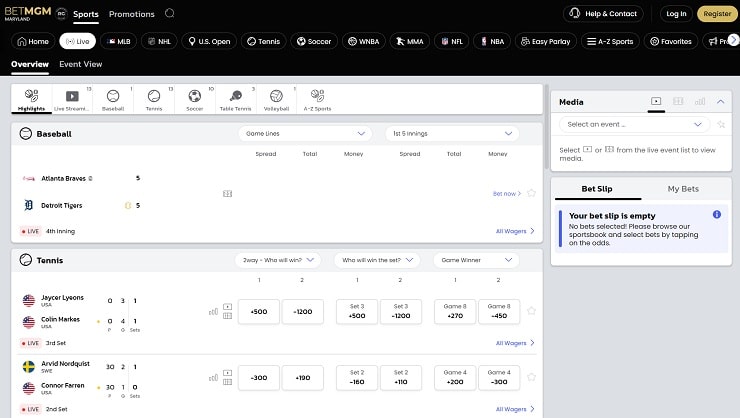Open 2way - Who will win dropdown

(x=278, y=260)
